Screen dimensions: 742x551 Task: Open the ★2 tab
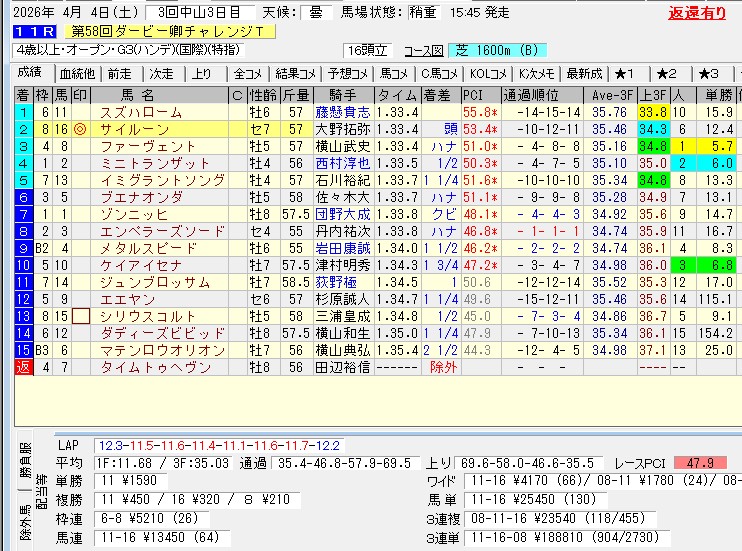[667, 74]
